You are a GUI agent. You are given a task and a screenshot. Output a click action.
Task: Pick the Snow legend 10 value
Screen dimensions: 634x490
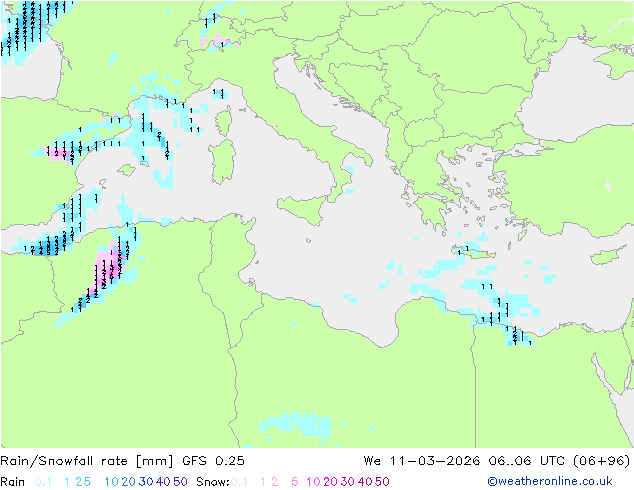pyautogui.click(x=313, y=482)
